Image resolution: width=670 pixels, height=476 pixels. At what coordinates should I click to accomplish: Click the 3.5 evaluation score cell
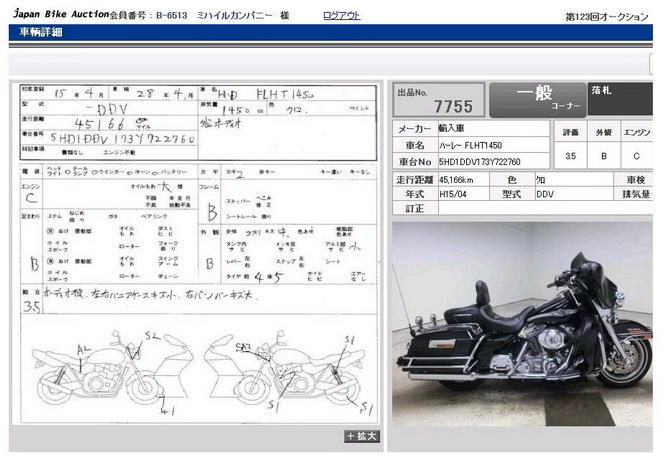click(570, 156)
